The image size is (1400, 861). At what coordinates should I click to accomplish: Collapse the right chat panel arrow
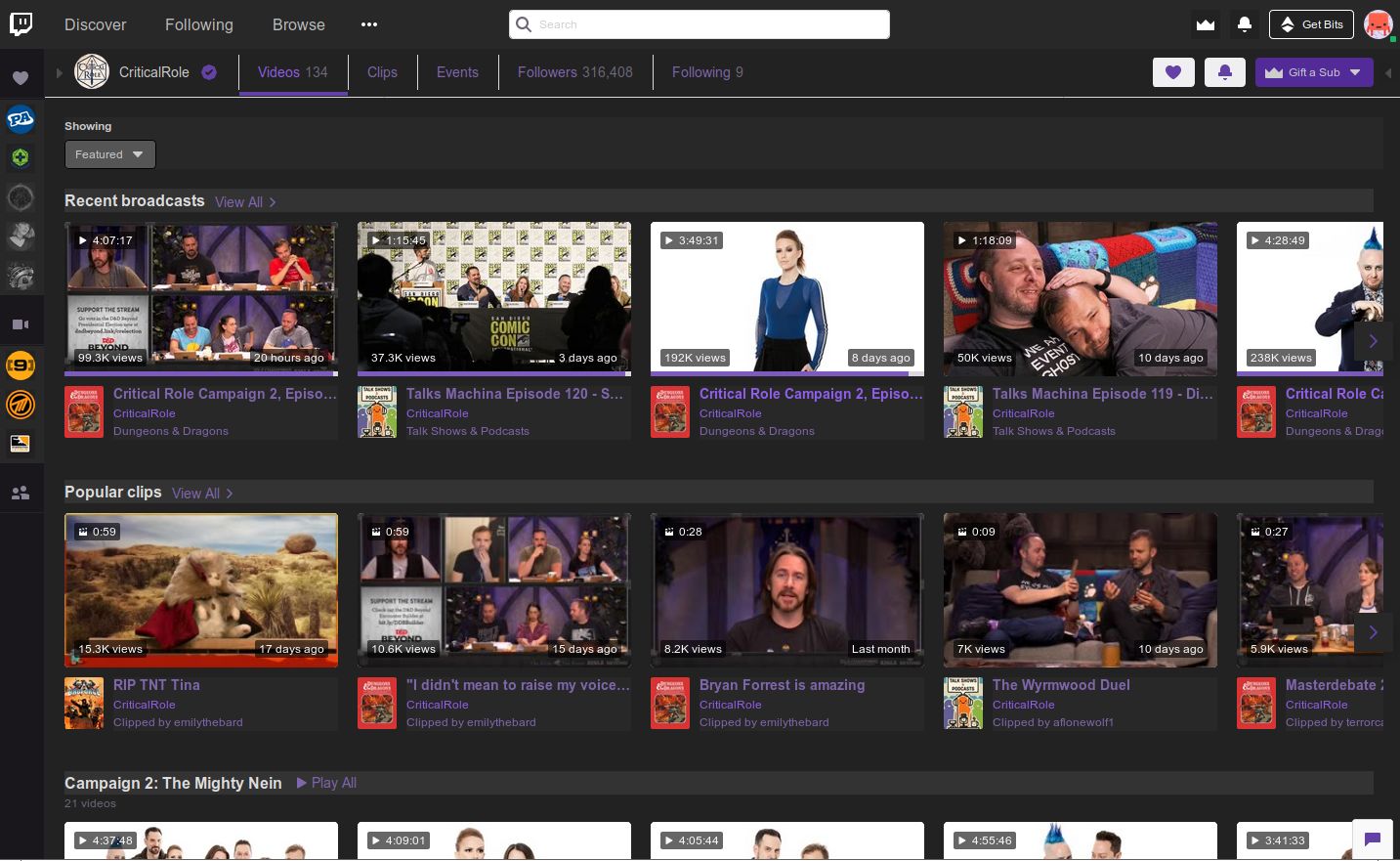tap(1388, 72)
